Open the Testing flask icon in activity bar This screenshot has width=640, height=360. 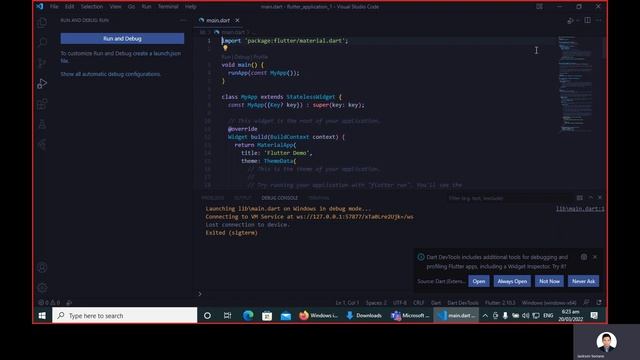pyautogui.click(x=42, y=124)
